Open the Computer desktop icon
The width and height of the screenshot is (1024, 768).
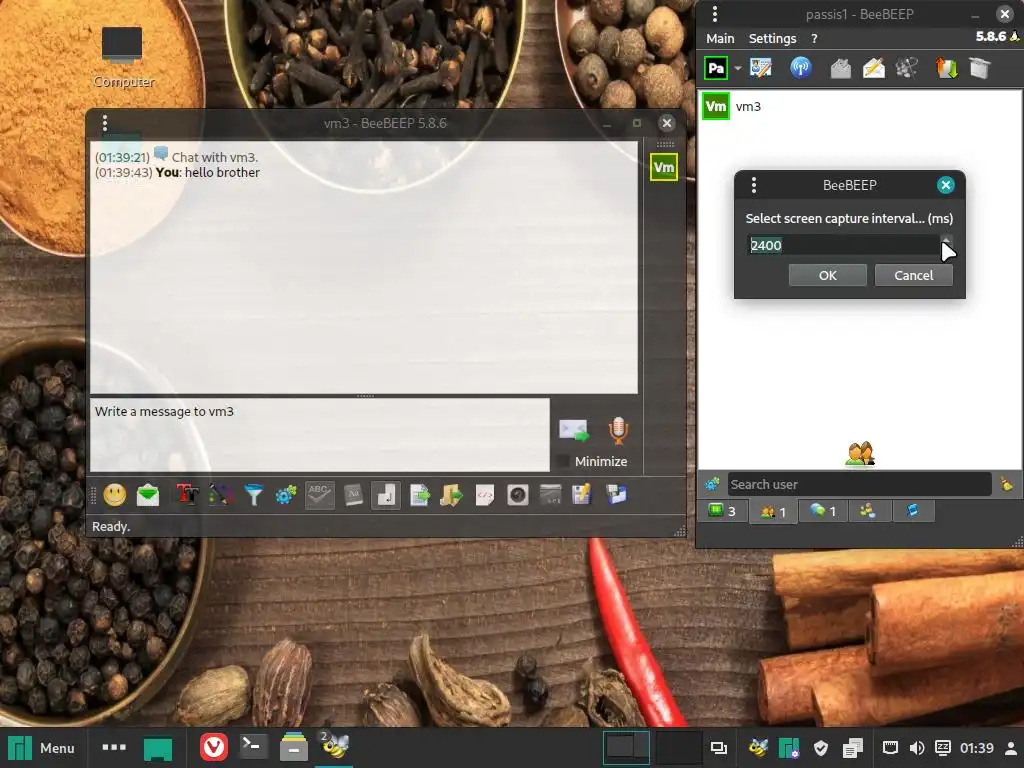(123, 57)
